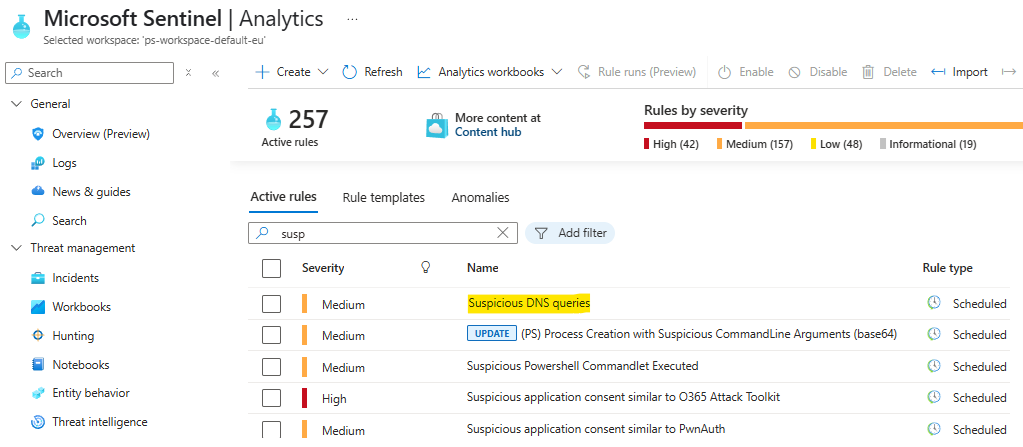Image resolution: width=1023 pixels, height=447 pixels.
Task: Sort by Rule type column header
Action: point(947,268)
